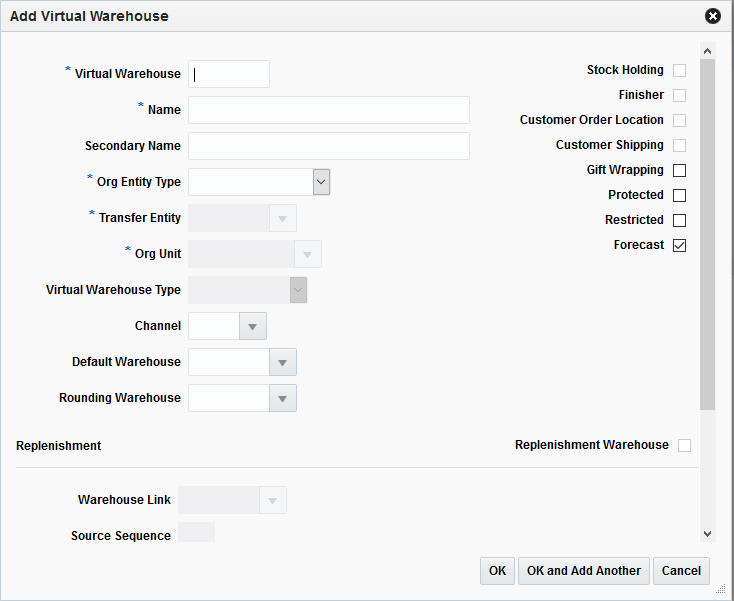734x601 pixels.
Task: Click into the Name text field
Action: tap(328, 110)
